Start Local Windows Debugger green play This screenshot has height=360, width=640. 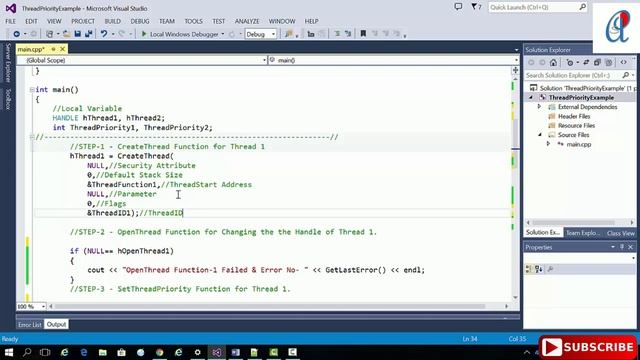tap(144, 34)
